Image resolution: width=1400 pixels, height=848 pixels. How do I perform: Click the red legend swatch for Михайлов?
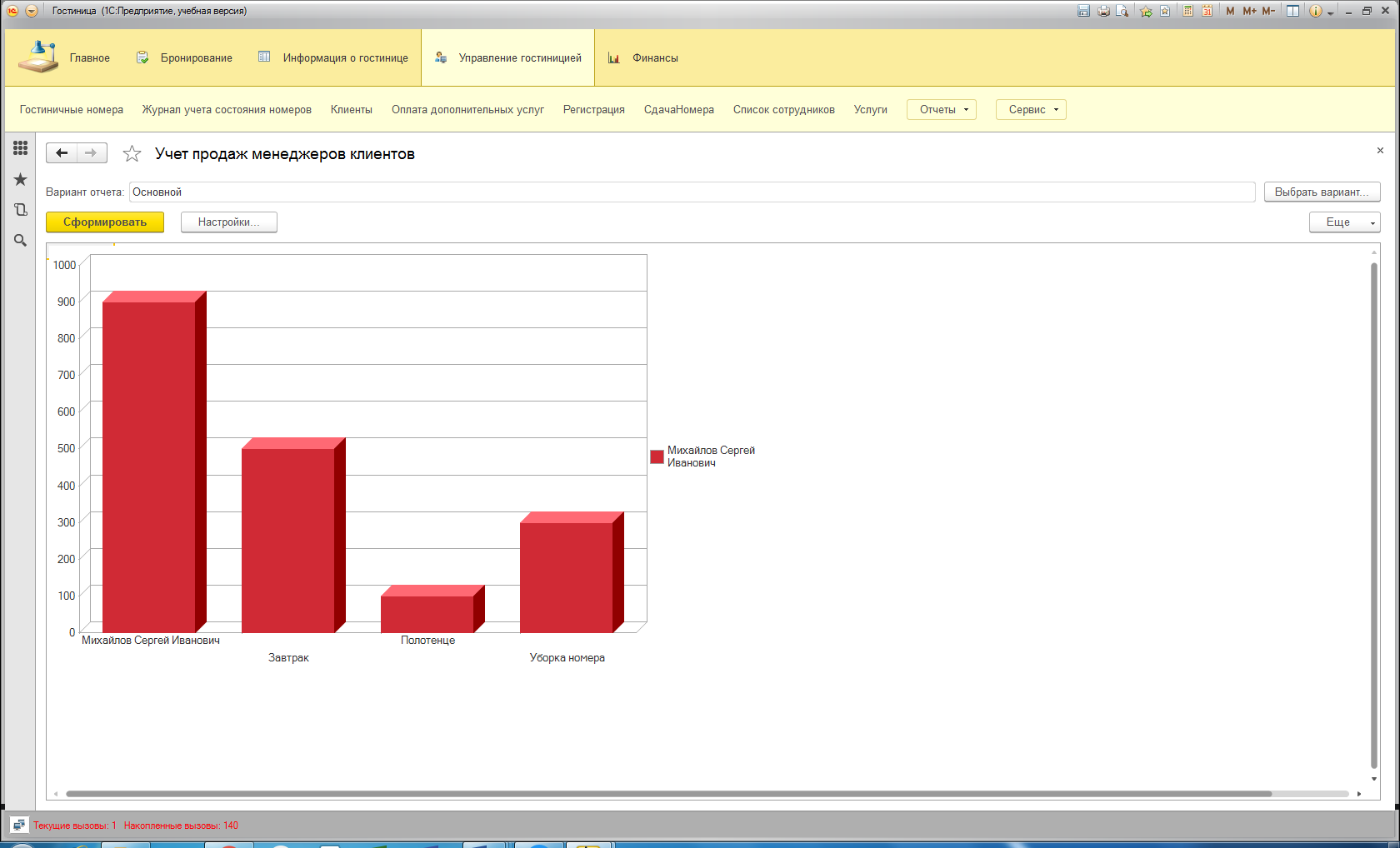point(657,456)
